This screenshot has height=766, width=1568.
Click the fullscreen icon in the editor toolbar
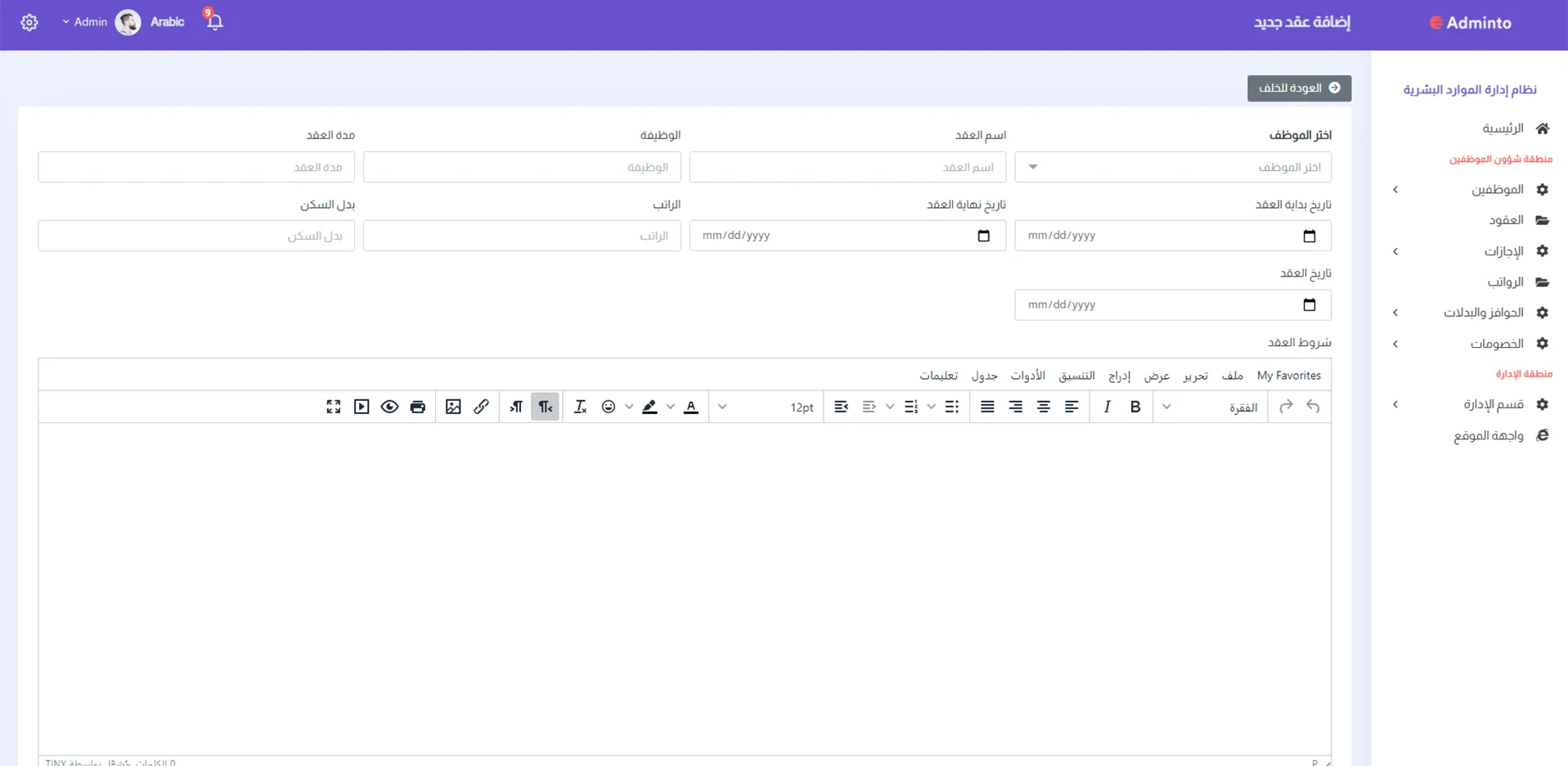tap(333, 407)
